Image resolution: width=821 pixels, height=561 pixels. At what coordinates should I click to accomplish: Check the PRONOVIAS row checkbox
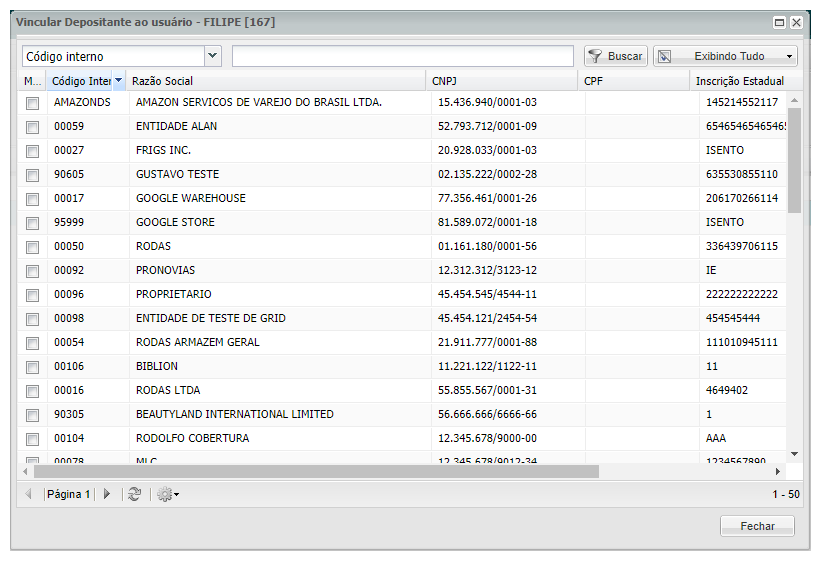32,271
